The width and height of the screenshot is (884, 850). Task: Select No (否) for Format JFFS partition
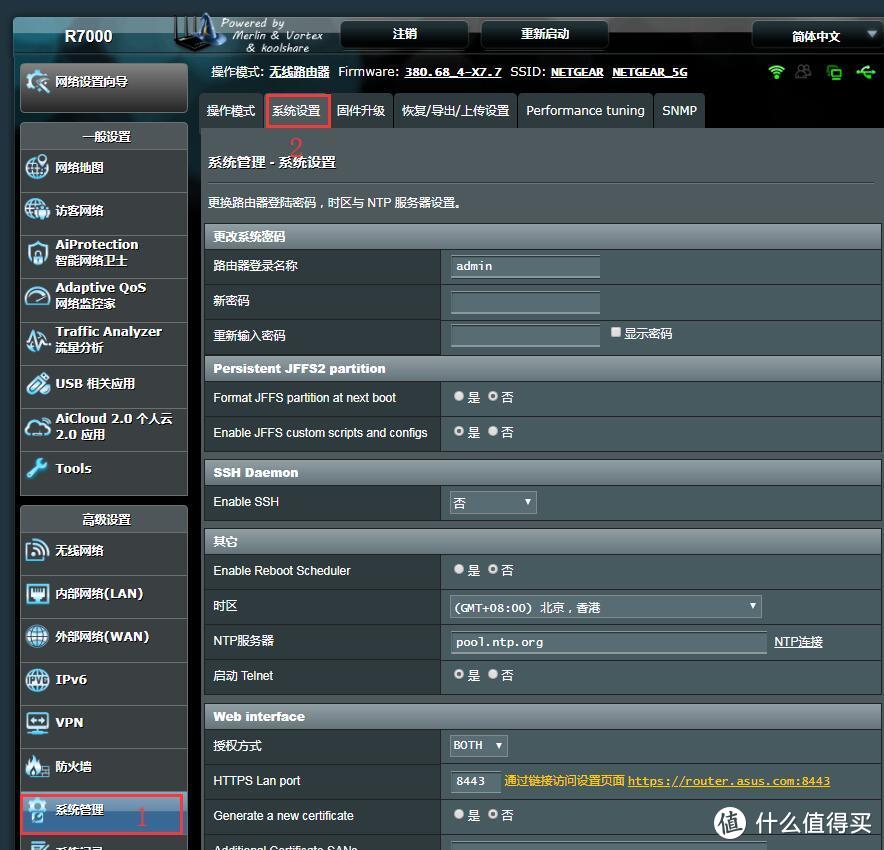click(493, 396)
